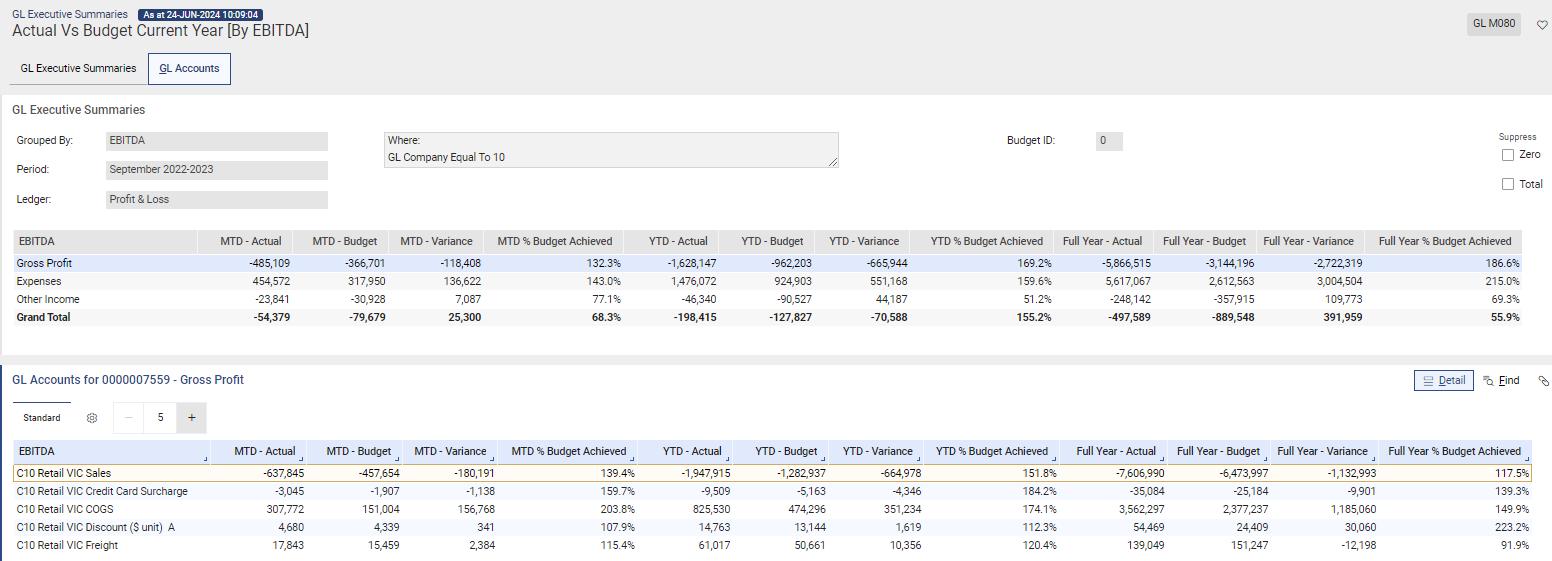Open the Find search tool

coord(1501,381)
